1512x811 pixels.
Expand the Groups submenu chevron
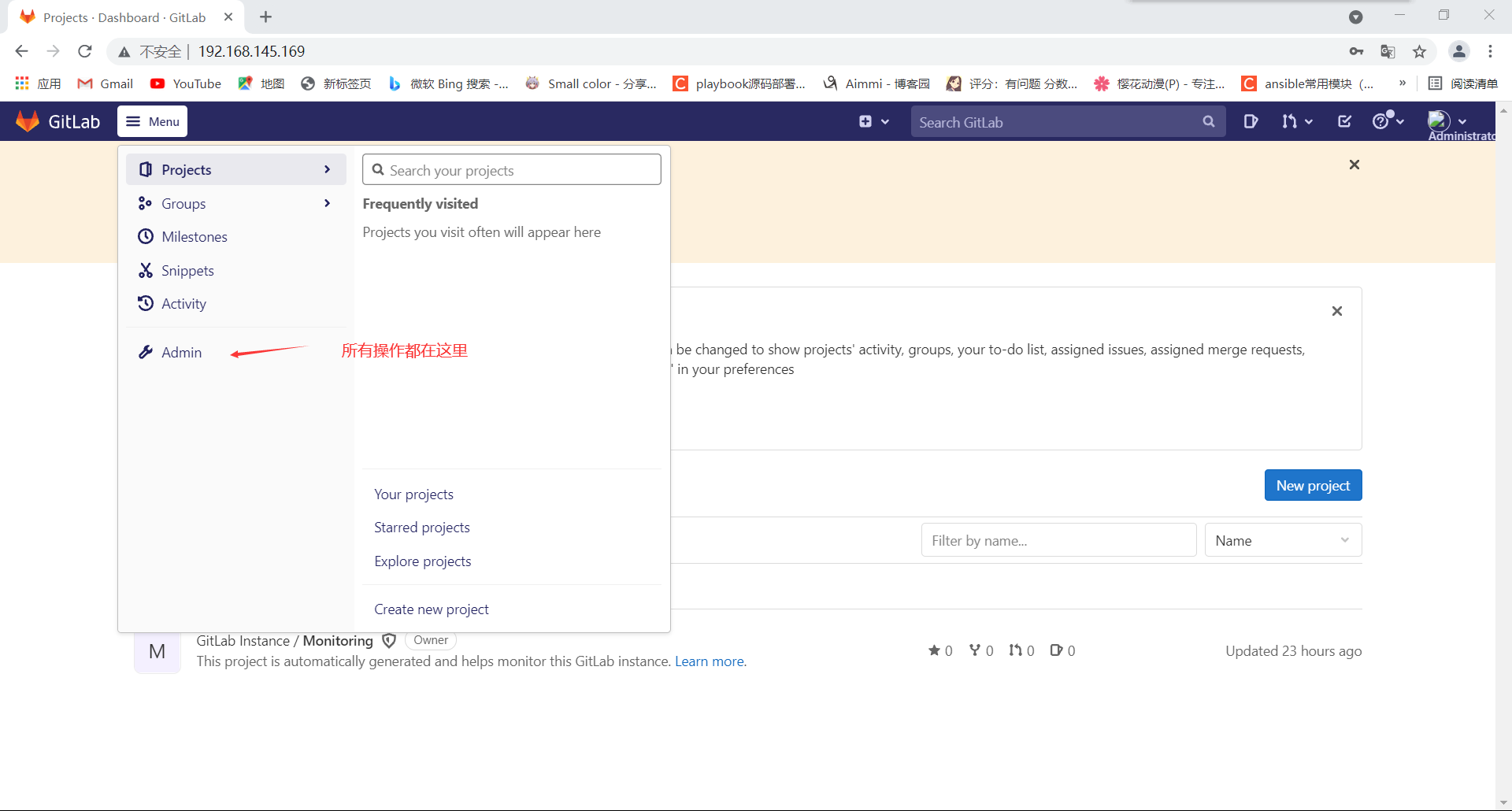point(327,203)
